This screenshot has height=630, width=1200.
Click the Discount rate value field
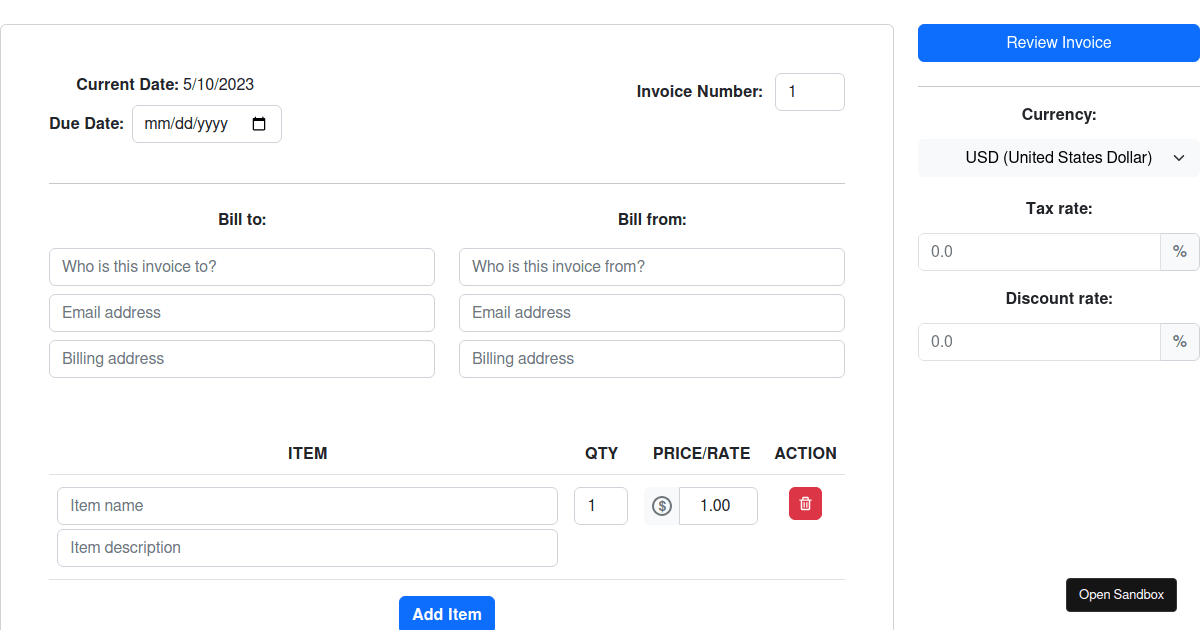tap(1038, 341)
